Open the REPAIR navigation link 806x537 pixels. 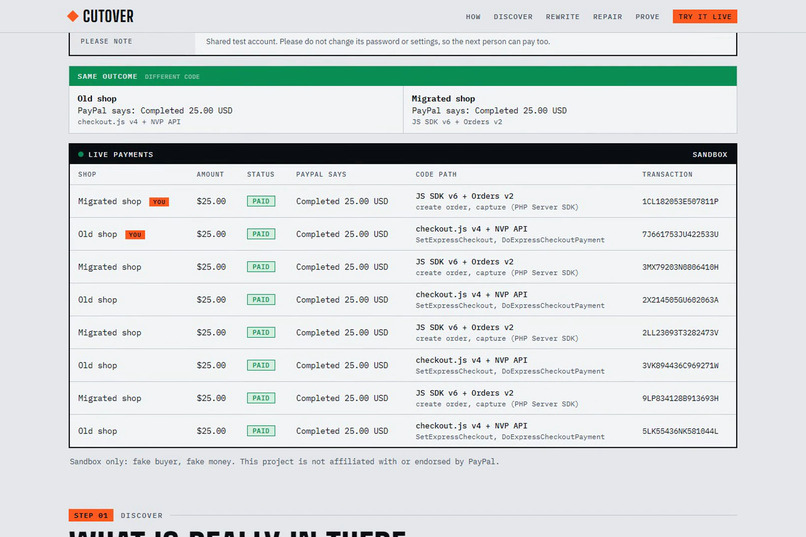[x=607, y=17]
